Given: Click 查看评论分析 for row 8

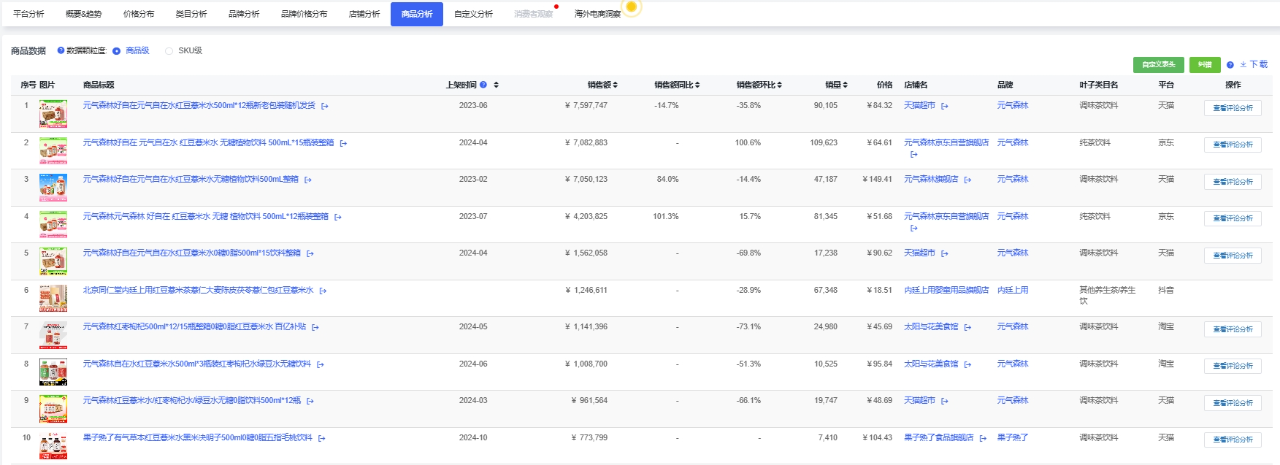Looking at the screenshot, I should point(1232,366).
